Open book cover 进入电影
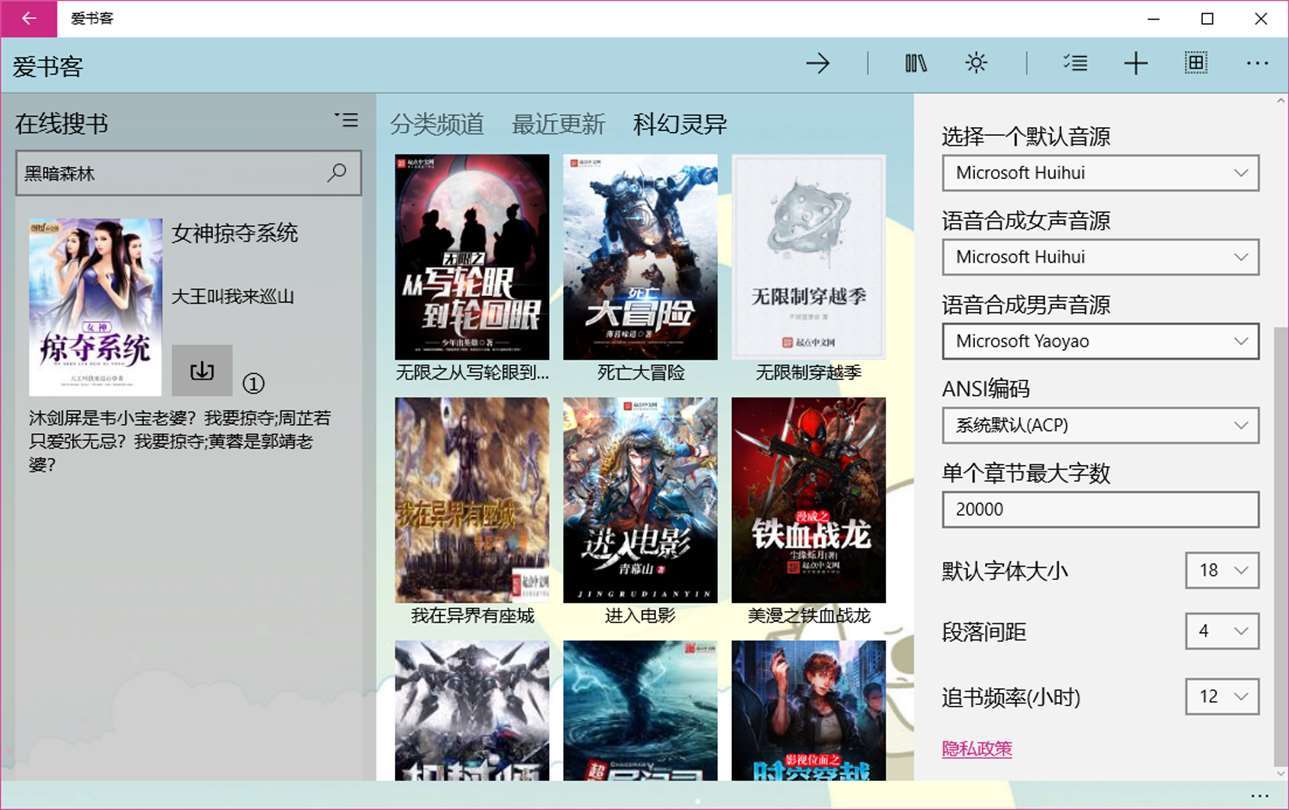 (640, 500)
